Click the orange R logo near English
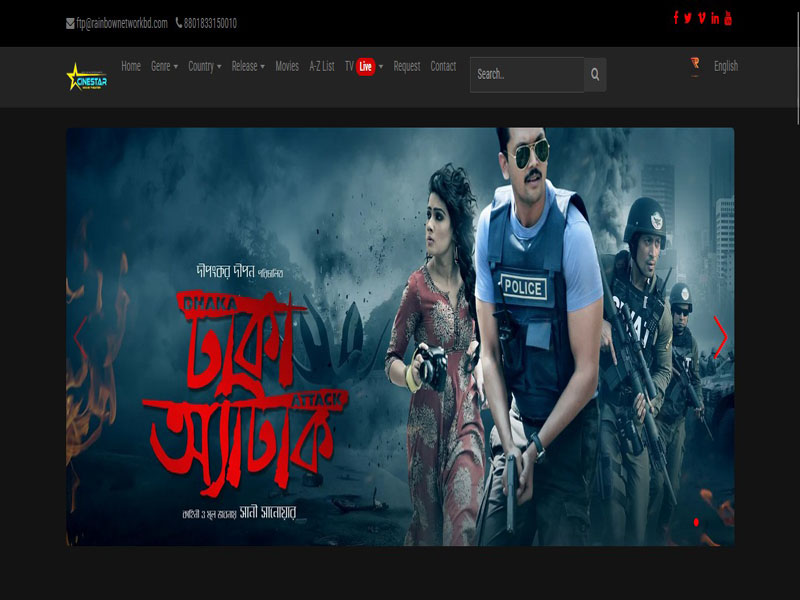800x600 pixels. [695, 66]
